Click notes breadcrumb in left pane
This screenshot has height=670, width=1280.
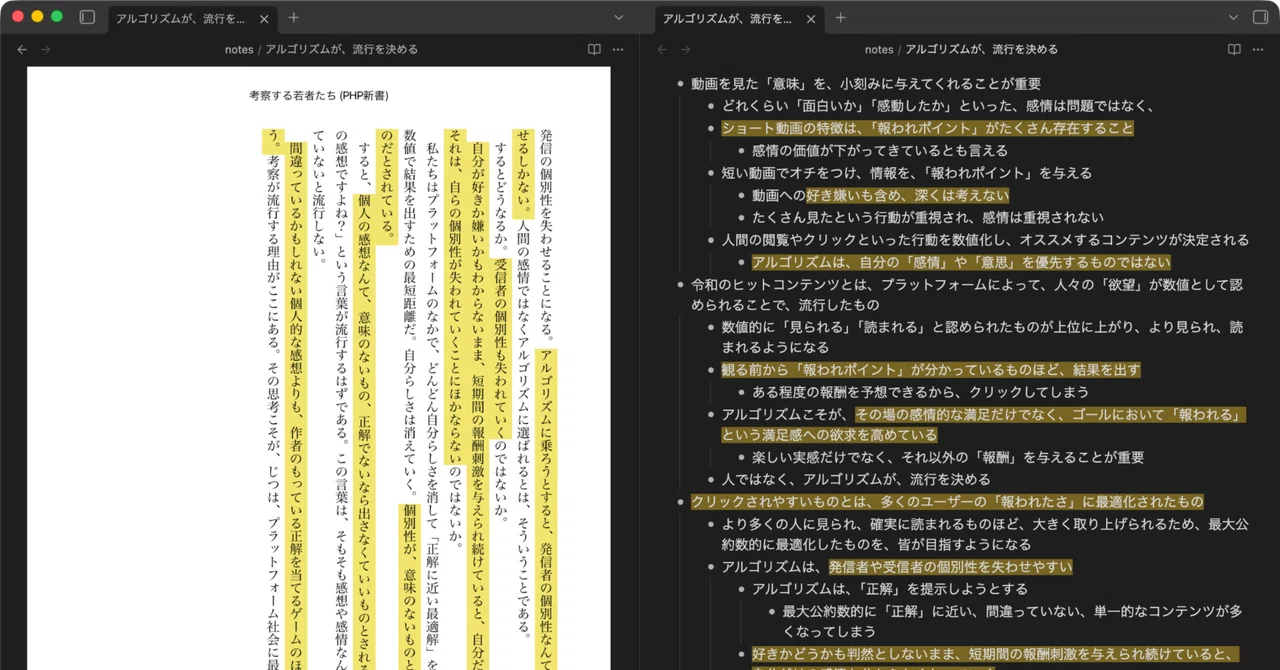pos(239,49)
